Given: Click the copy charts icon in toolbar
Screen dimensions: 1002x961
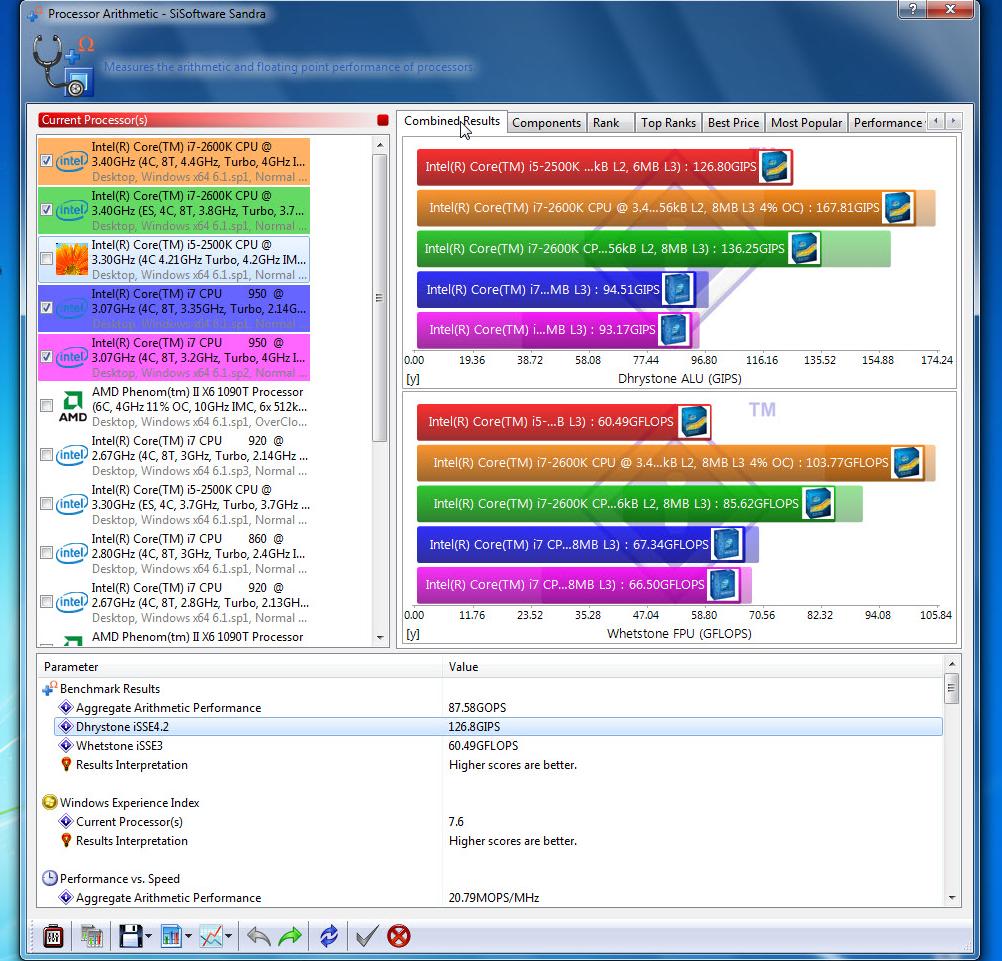Looking at the screenshot, I should tap(92, 937).
